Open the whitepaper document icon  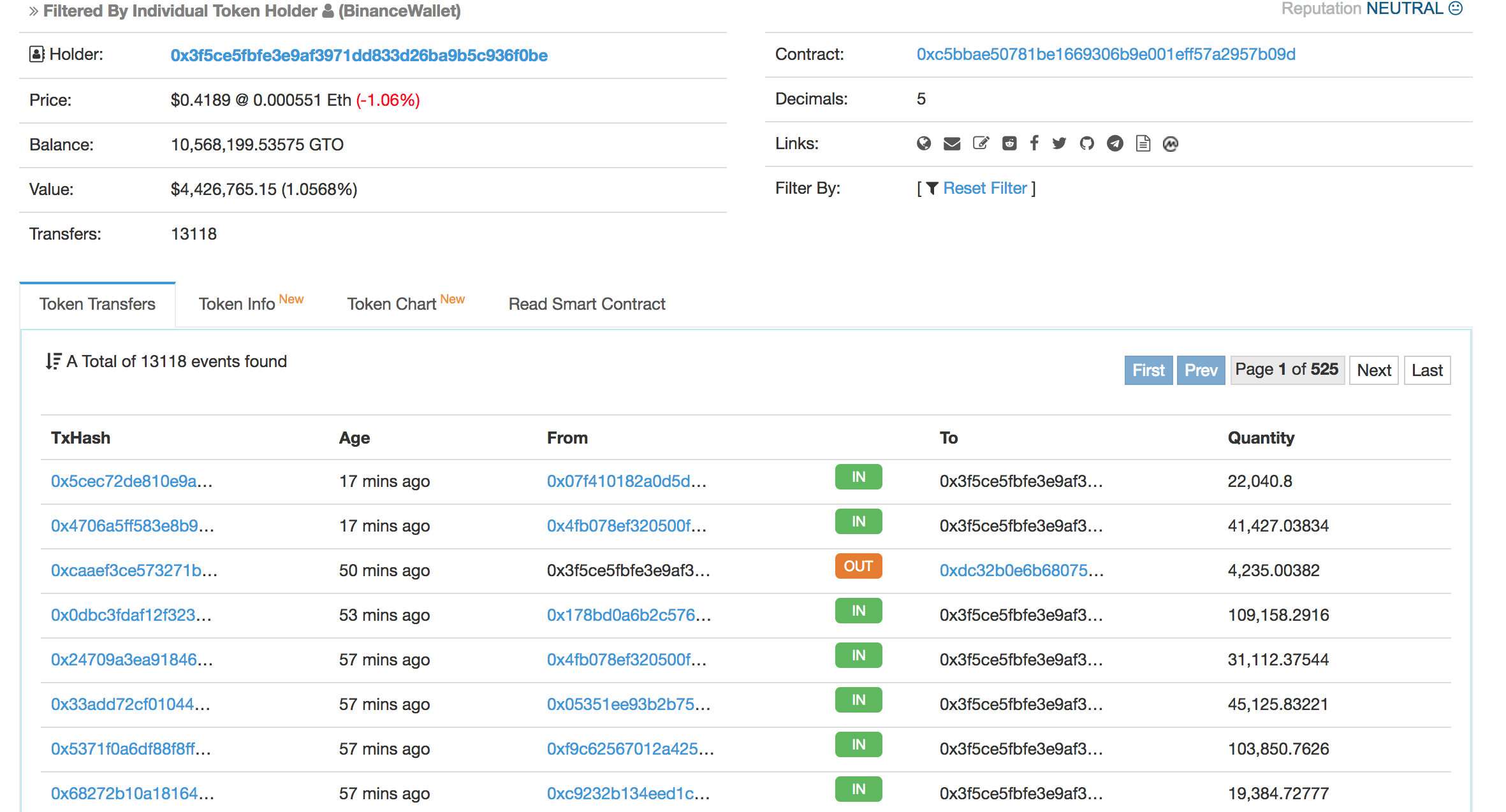point(1143,143)
